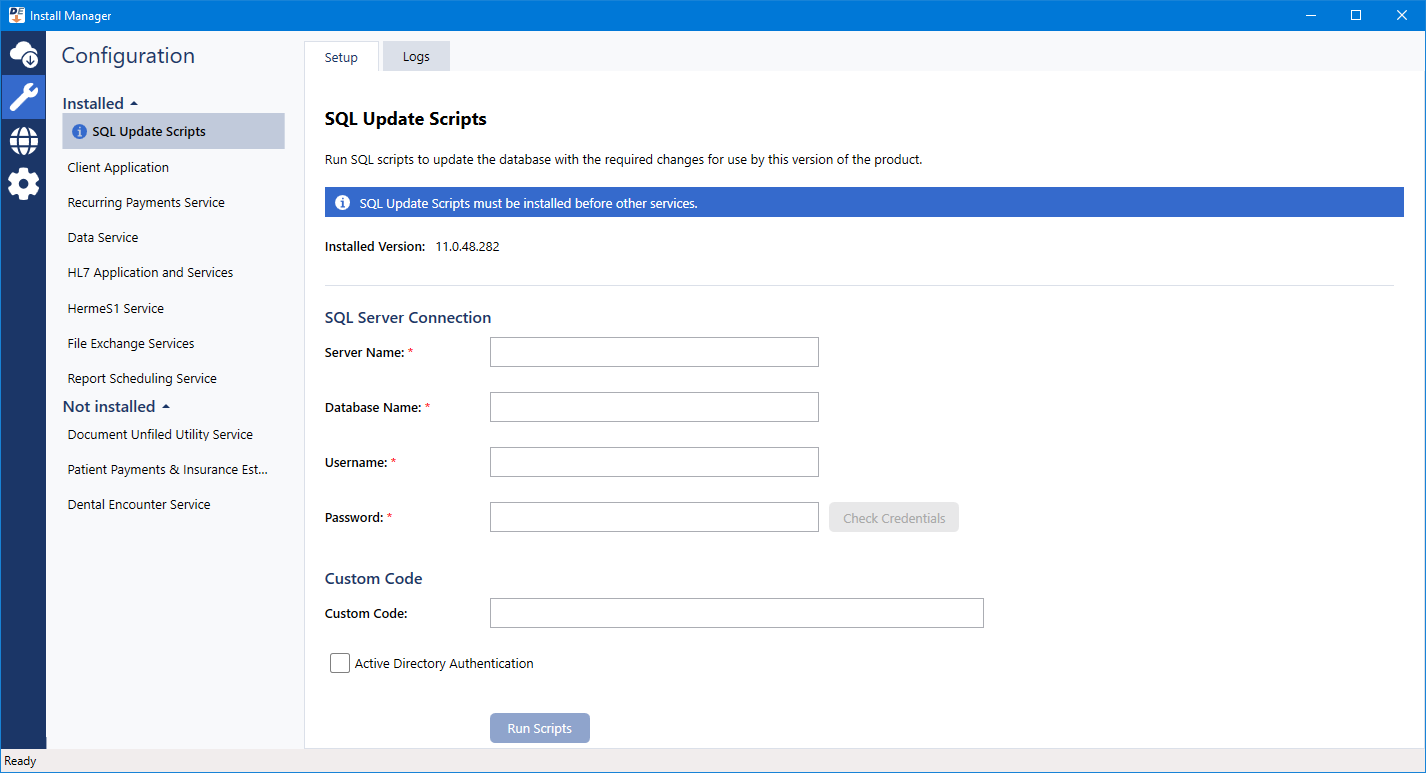Switch to the Logs tab
This screenshot has height=773, width=1426.
click(416, 57)
